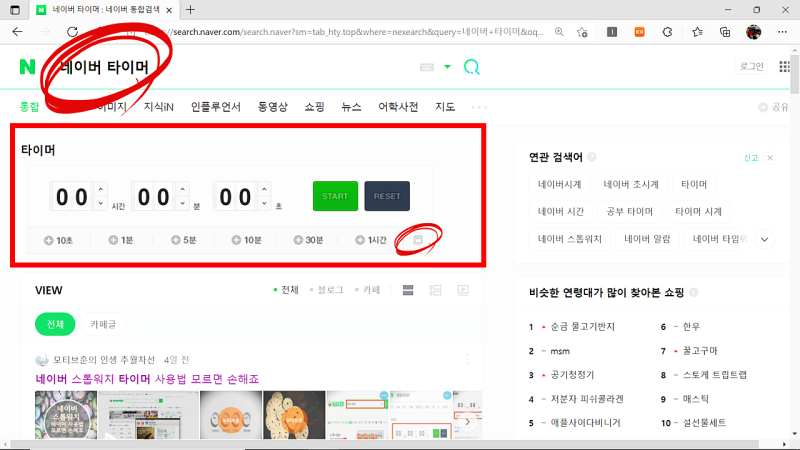Select the 뉴스 search tab
The image size is (800, 450).
[x=351, y=107]
